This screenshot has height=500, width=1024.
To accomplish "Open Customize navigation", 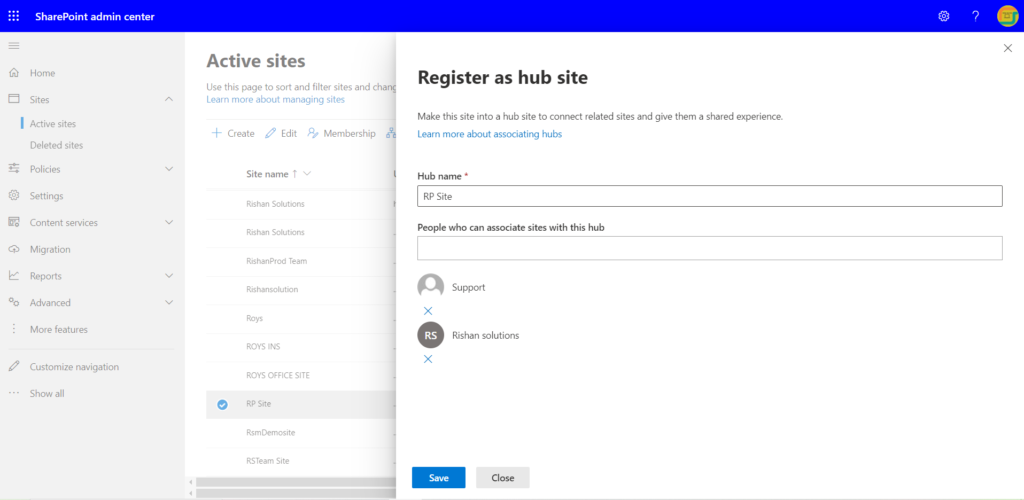I will pyautogui.click(x=74, y=367).
